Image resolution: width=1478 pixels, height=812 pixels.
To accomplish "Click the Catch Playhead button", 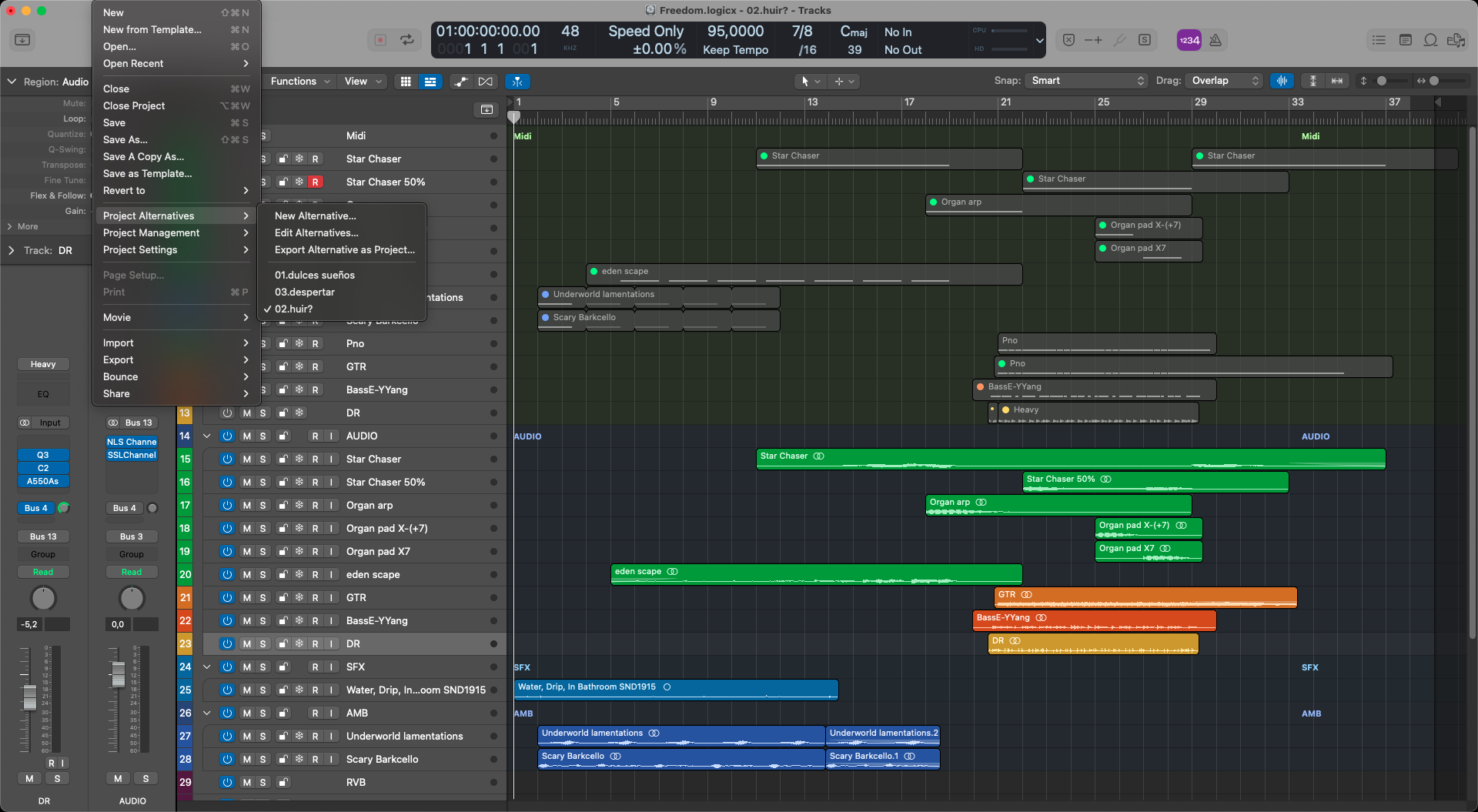I will [517, 82].
